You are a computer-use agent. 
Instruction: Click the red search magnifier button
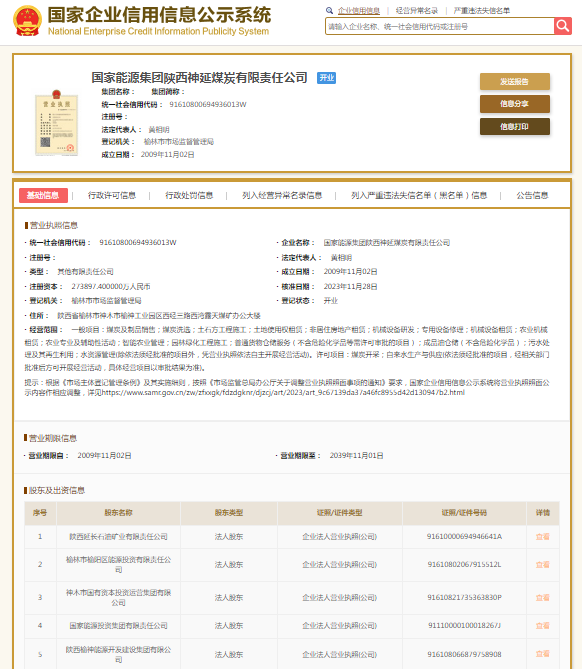click(563, 26)
